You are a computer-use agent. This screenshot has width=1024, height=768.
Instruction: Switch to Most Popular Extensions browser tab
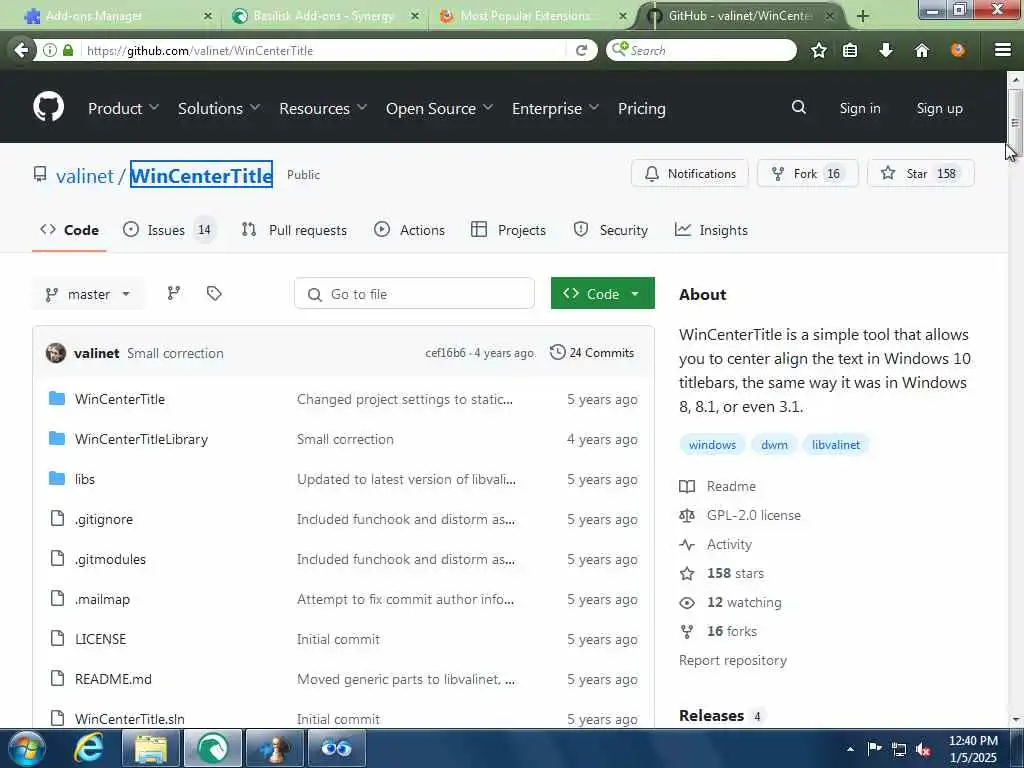[x=532, y=16]
